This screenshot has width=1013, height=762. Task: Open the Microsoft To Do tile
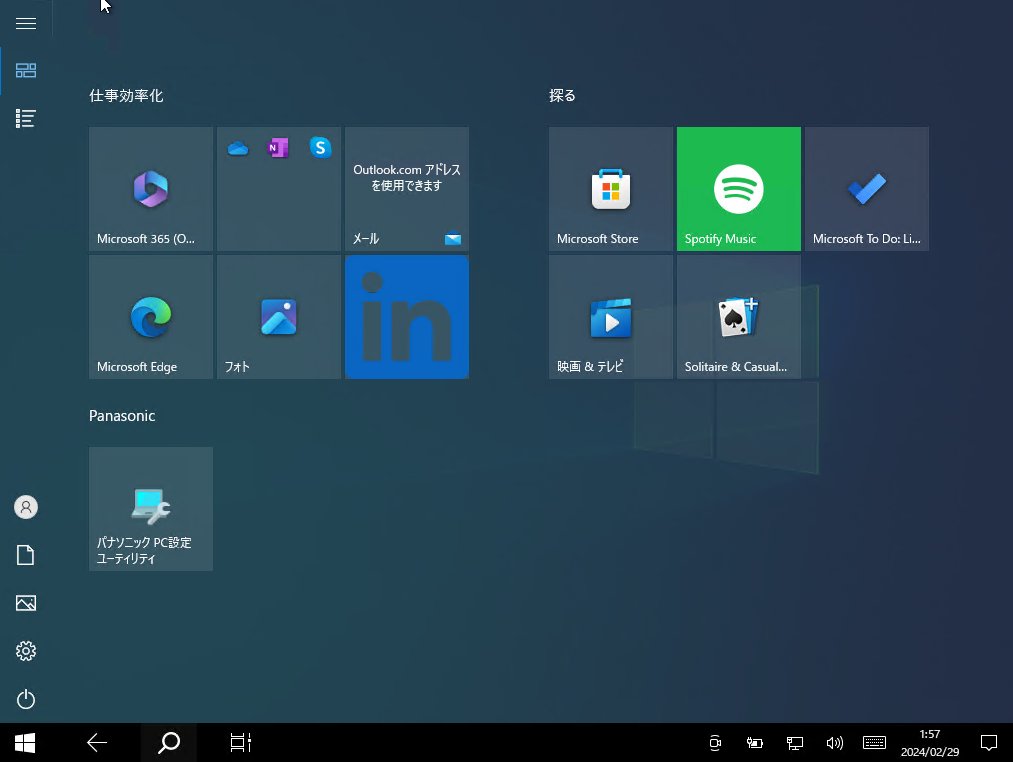click(866, 189)
